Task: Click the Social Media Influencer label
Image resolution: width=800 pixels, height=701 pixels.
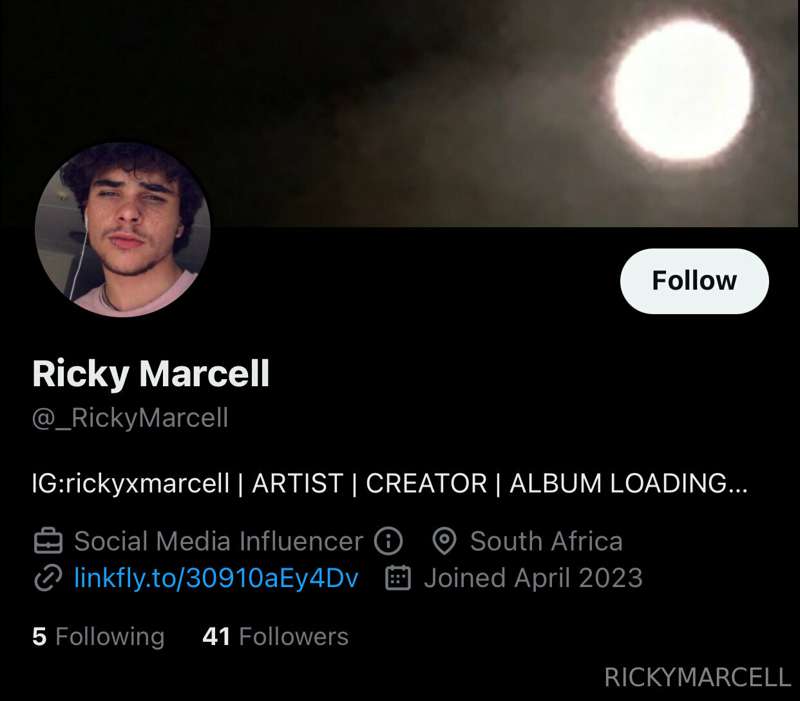Action: pos(218,542)
